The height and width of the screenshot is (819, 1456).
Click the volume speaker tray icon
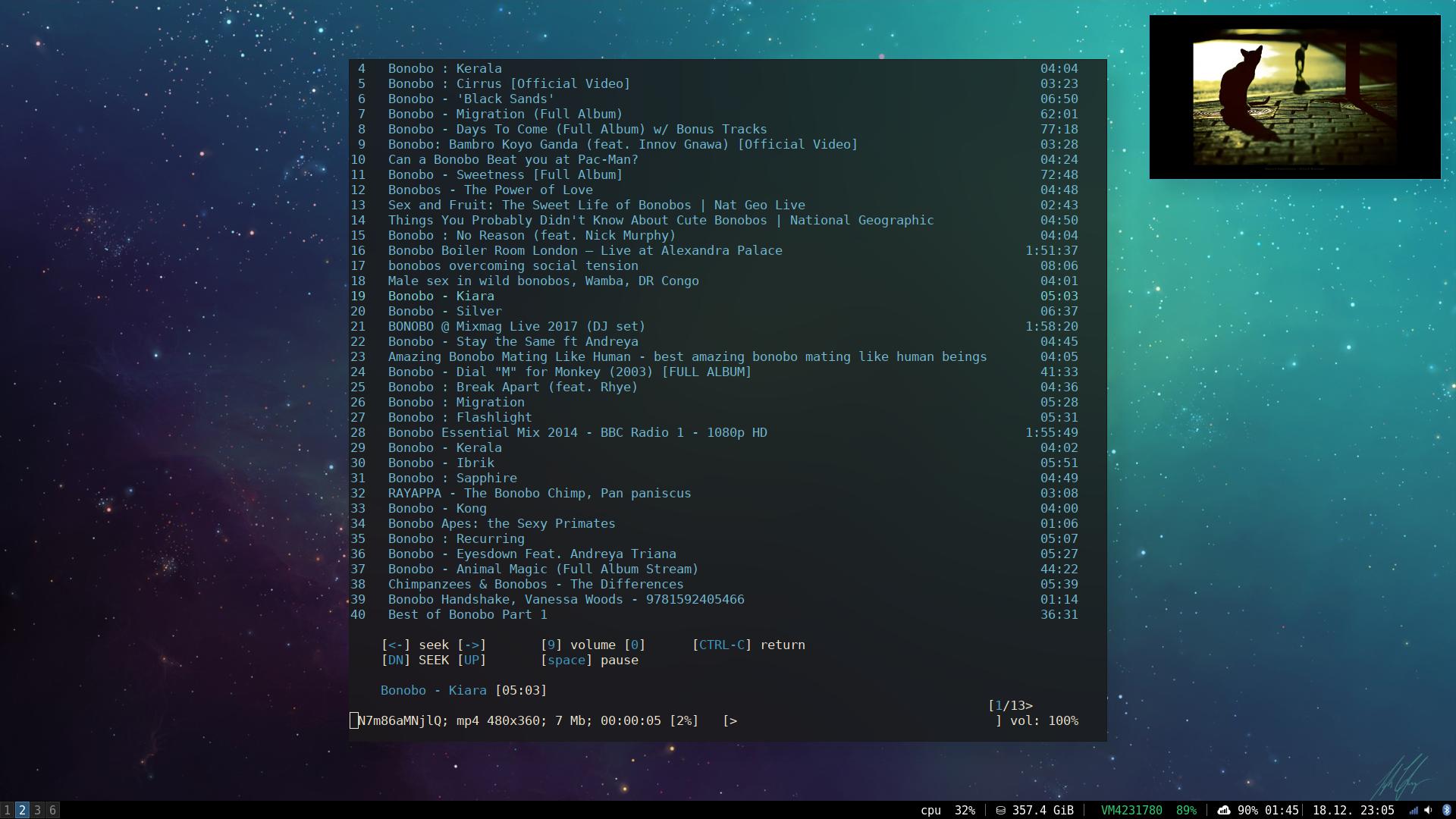coord(1429,810)
